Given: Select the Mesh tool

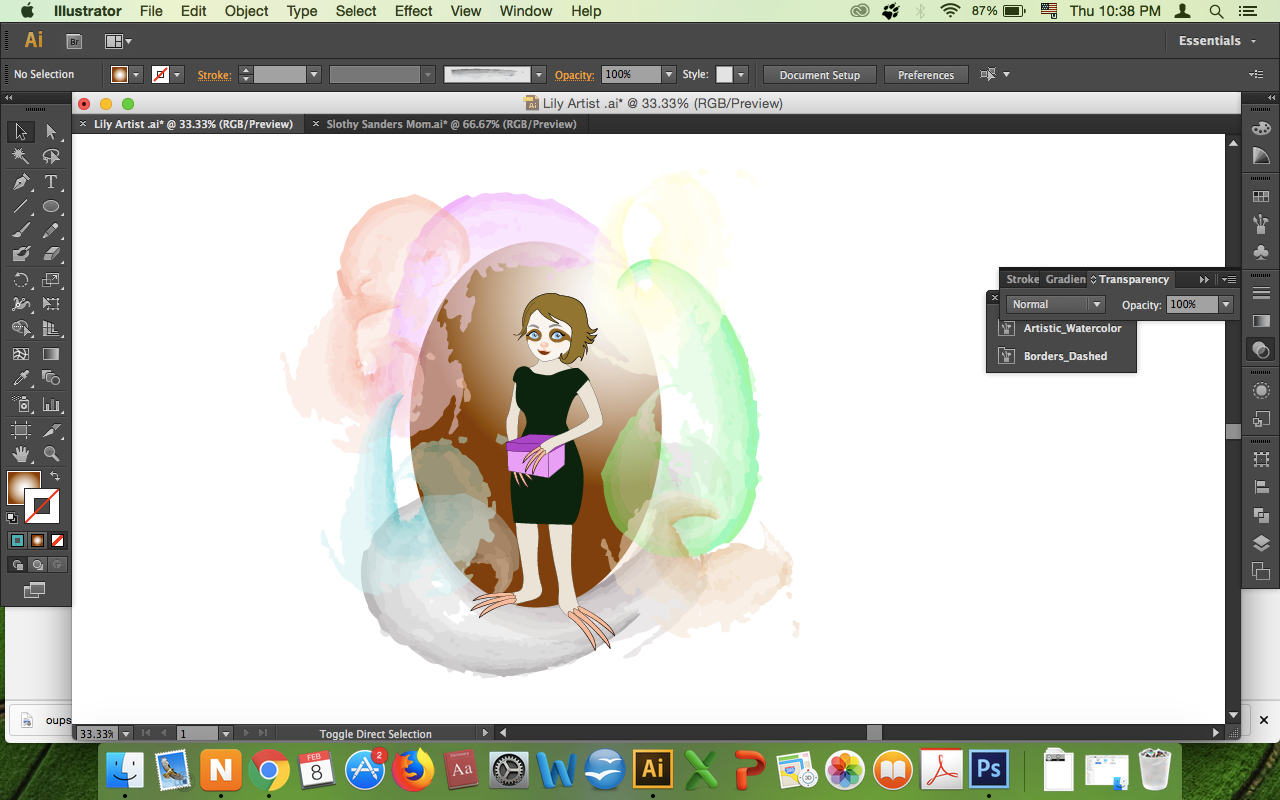Looking at the screenshot, I should pyautogui.click(x=20, y=354).
